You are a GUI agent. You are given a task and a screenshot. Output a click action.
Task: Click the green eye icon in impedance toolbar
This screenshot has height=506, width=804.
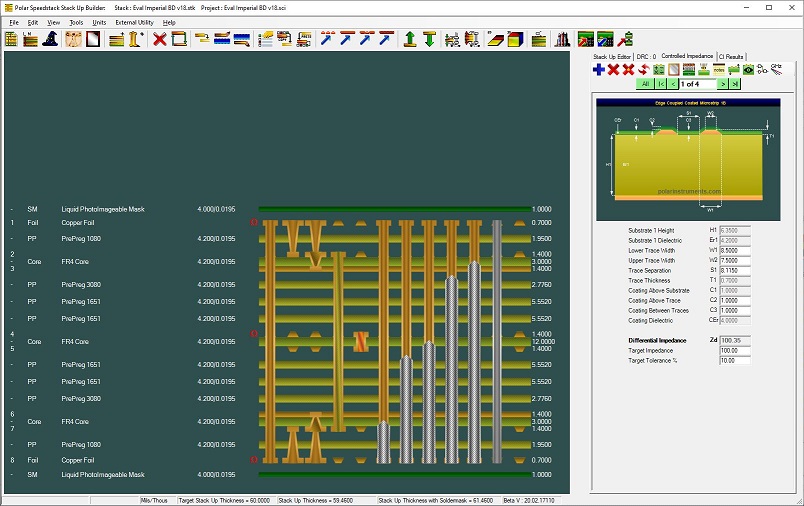click(749, 70)
